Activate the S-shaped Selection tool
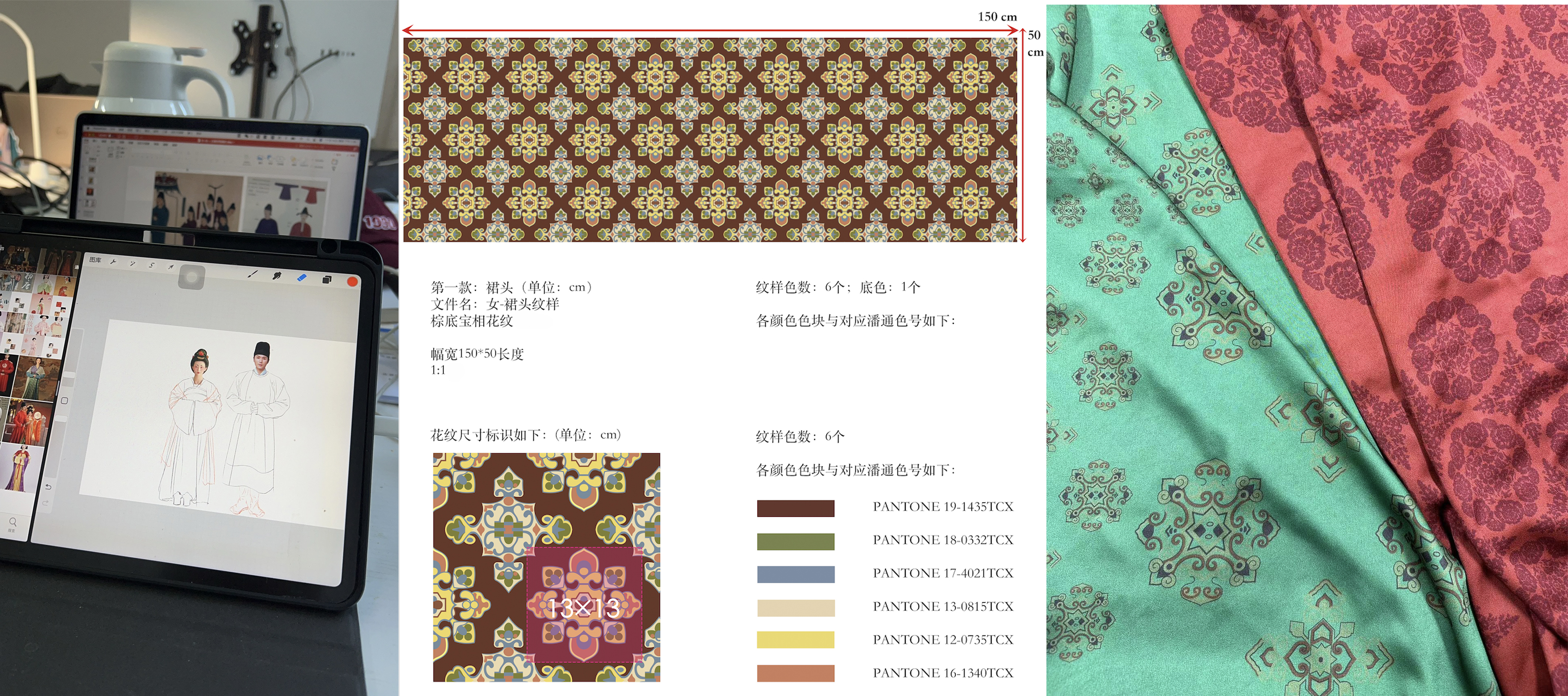 pyautogui.click(x=152, y=265)
